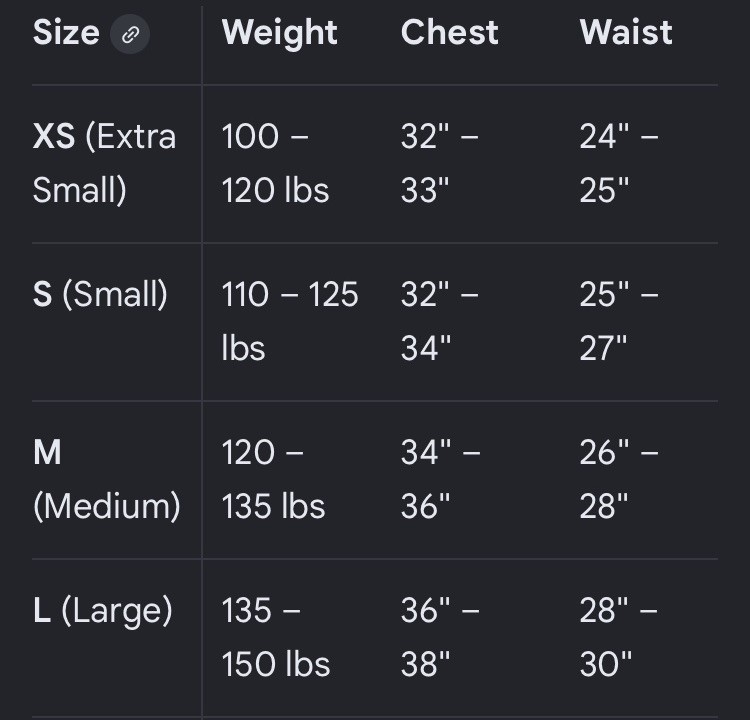Click the 32" – 34" chest cell

click(x=440, y=321)
